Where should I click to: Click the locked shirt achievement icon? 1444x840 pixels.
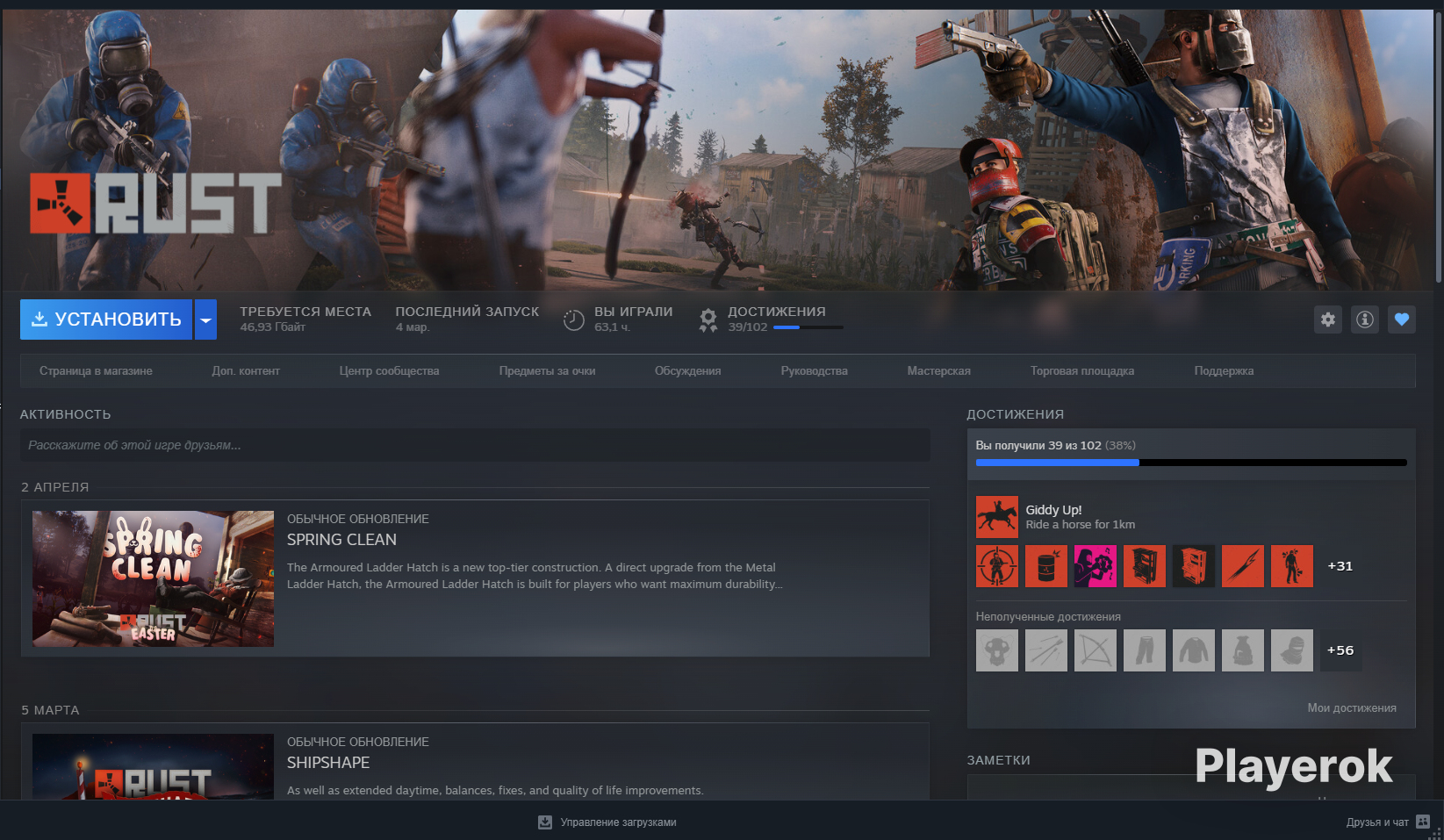(x=1193, y=650)
